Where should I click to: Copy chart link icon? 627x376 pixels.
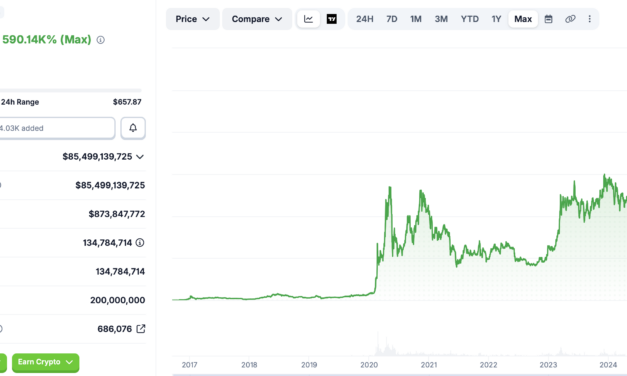coord(570,19)
